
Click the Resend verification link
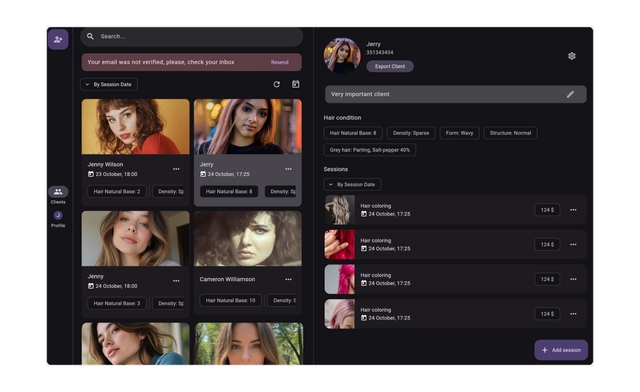pyautogui.click(x=280, y=62)
